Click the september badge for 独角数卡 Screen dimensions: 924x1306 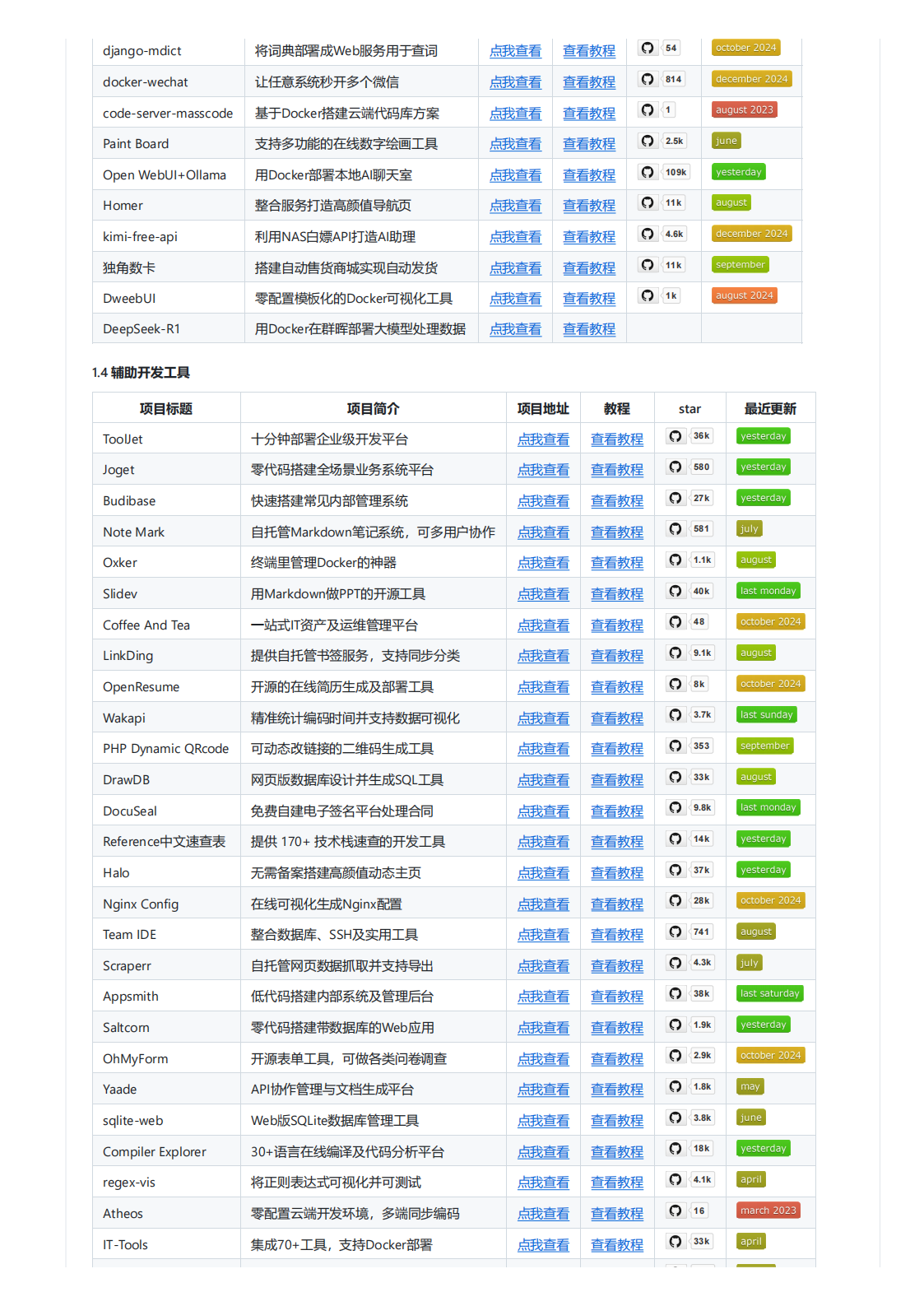pos(741,264)
